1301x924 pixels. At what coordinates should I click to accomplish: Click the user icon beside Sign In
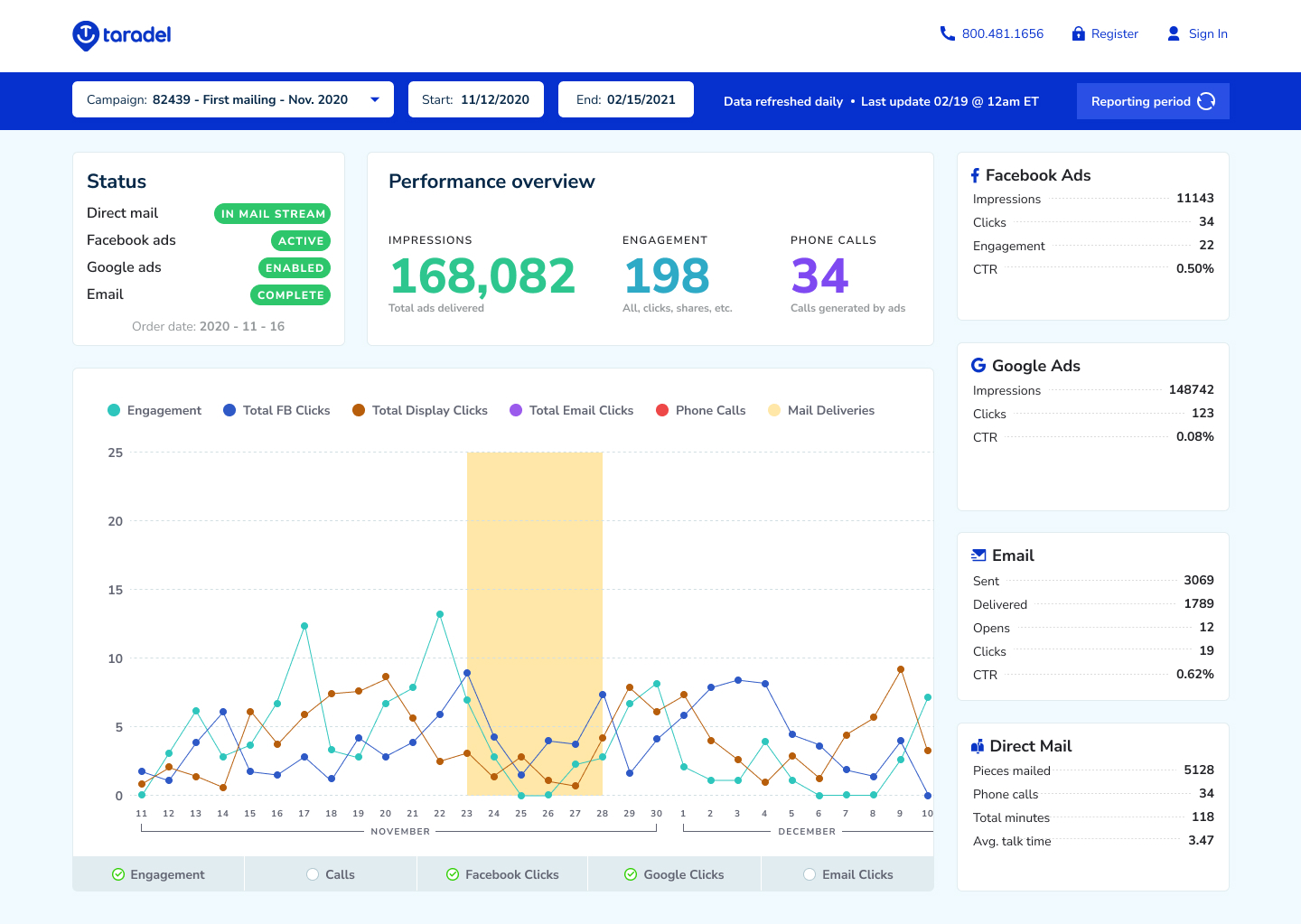1174,33
